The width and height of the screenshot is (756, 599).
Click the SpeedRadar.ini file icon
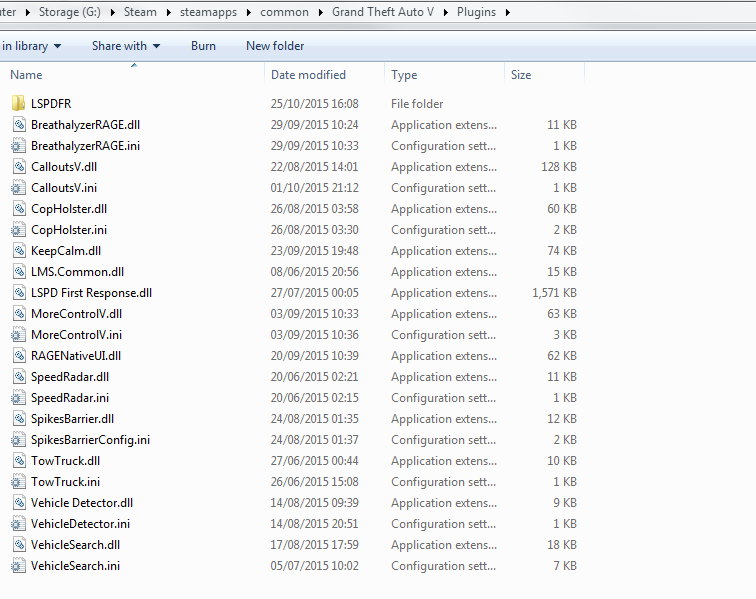18,397
